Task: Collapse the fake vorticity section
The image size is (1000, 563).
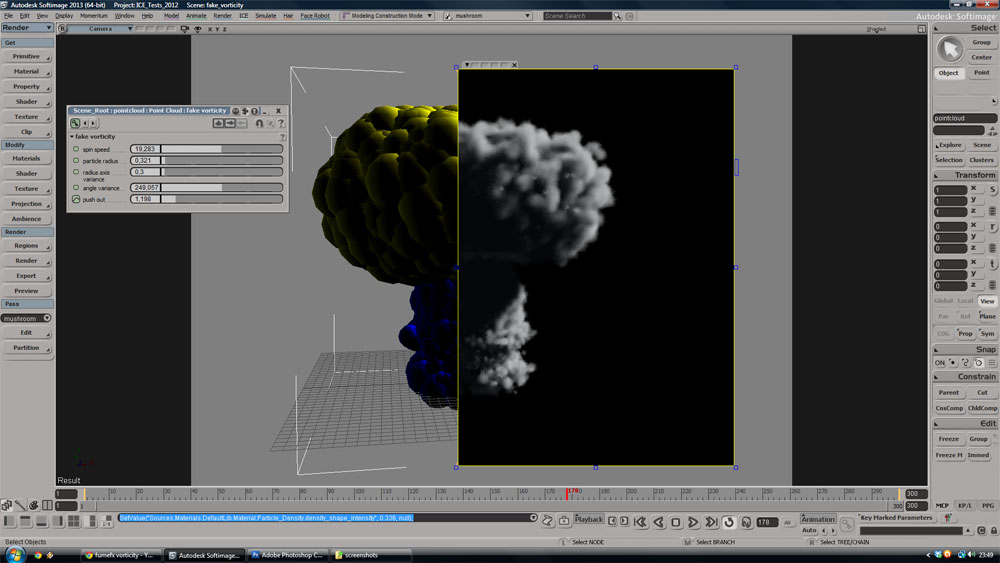Action: click(x=72, y=136)
